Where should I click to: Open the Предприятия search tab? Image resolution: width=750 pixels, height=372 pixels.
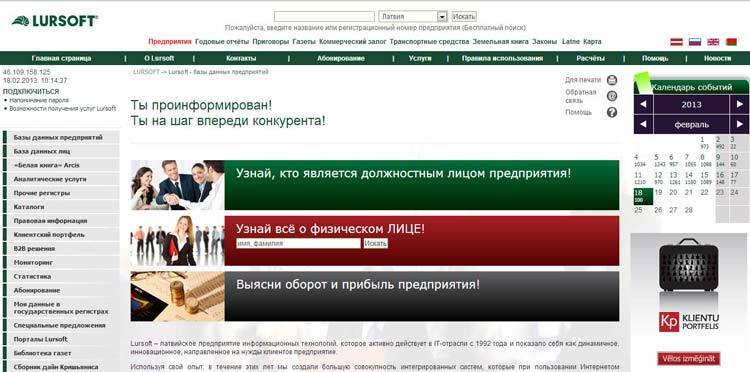[x=170, y=42]
